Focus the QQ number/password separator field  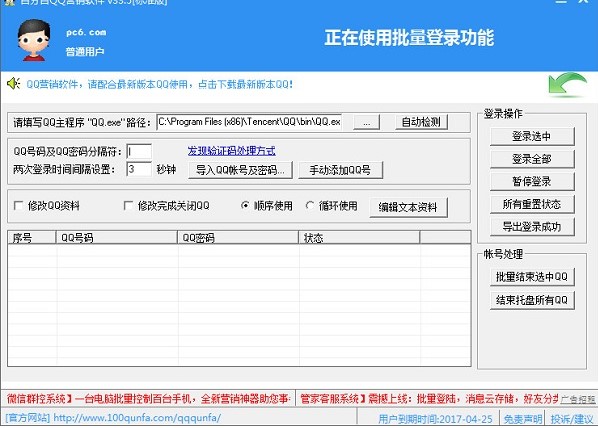(139, 151)
